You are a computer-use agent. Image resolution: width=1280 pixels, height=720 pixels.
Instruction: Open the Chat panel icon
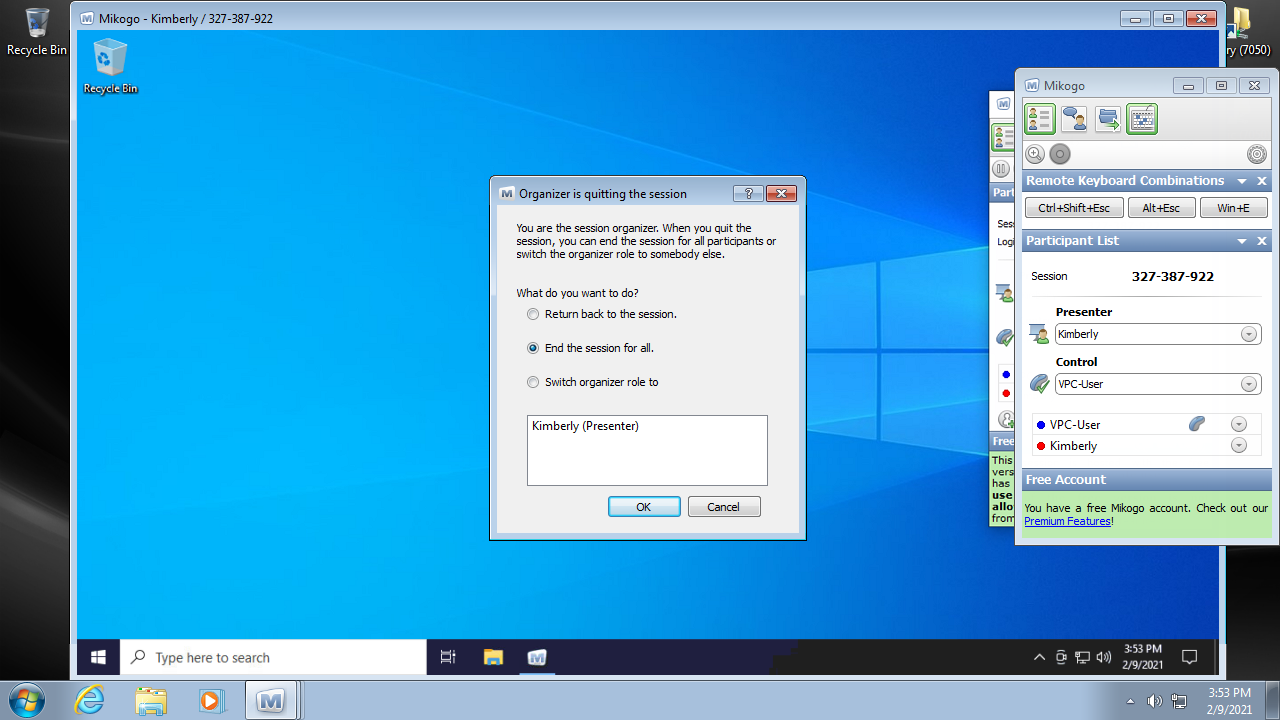point(1074,119)
